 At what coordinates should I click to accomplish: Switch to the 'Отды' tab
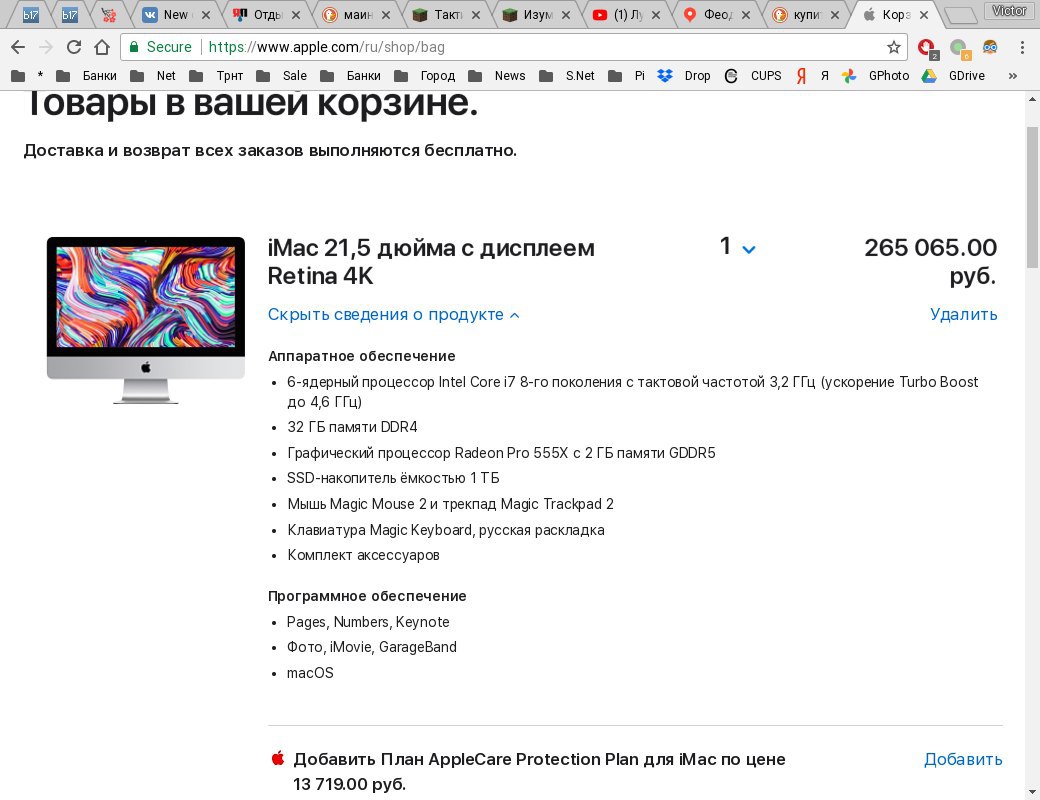(x=267, y=15)
